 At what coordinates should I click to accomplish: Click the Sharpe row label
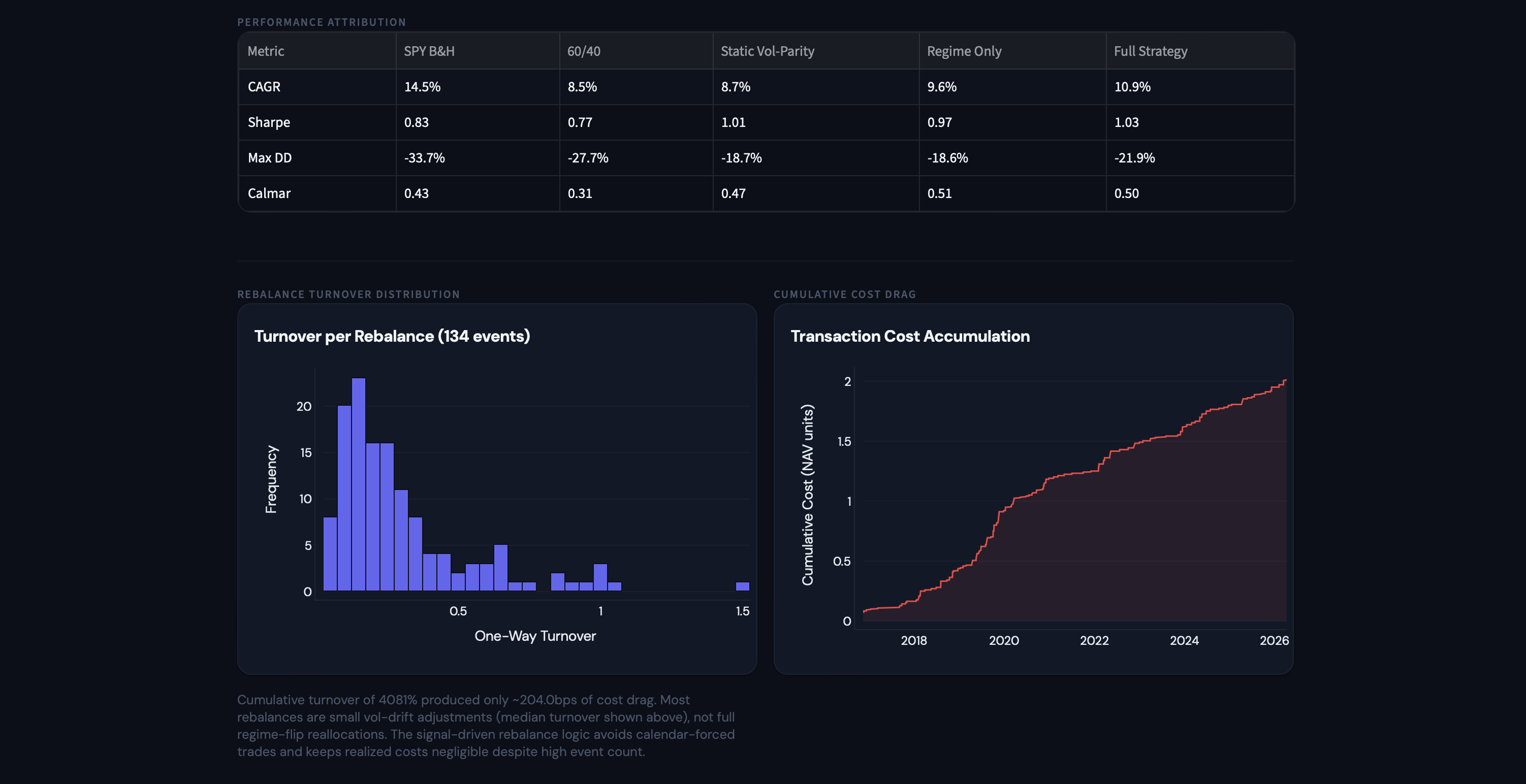[268, 122]
